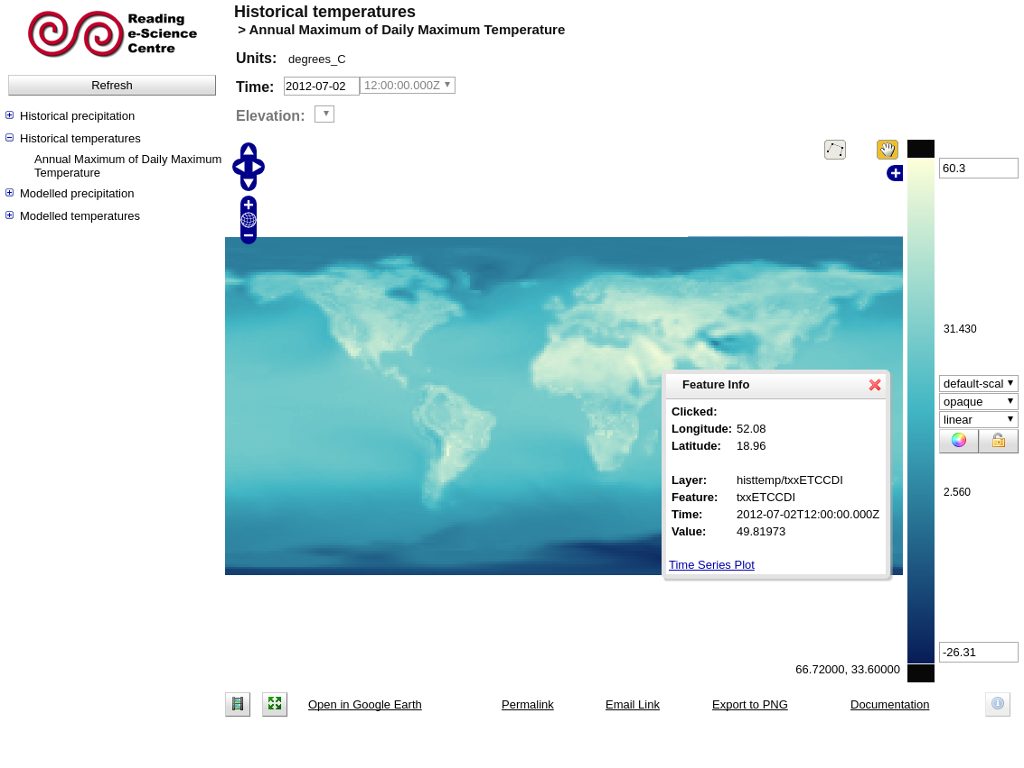Open the Documentation link
The width and height of the screenshot is (1024, 768).
point(889,705)
